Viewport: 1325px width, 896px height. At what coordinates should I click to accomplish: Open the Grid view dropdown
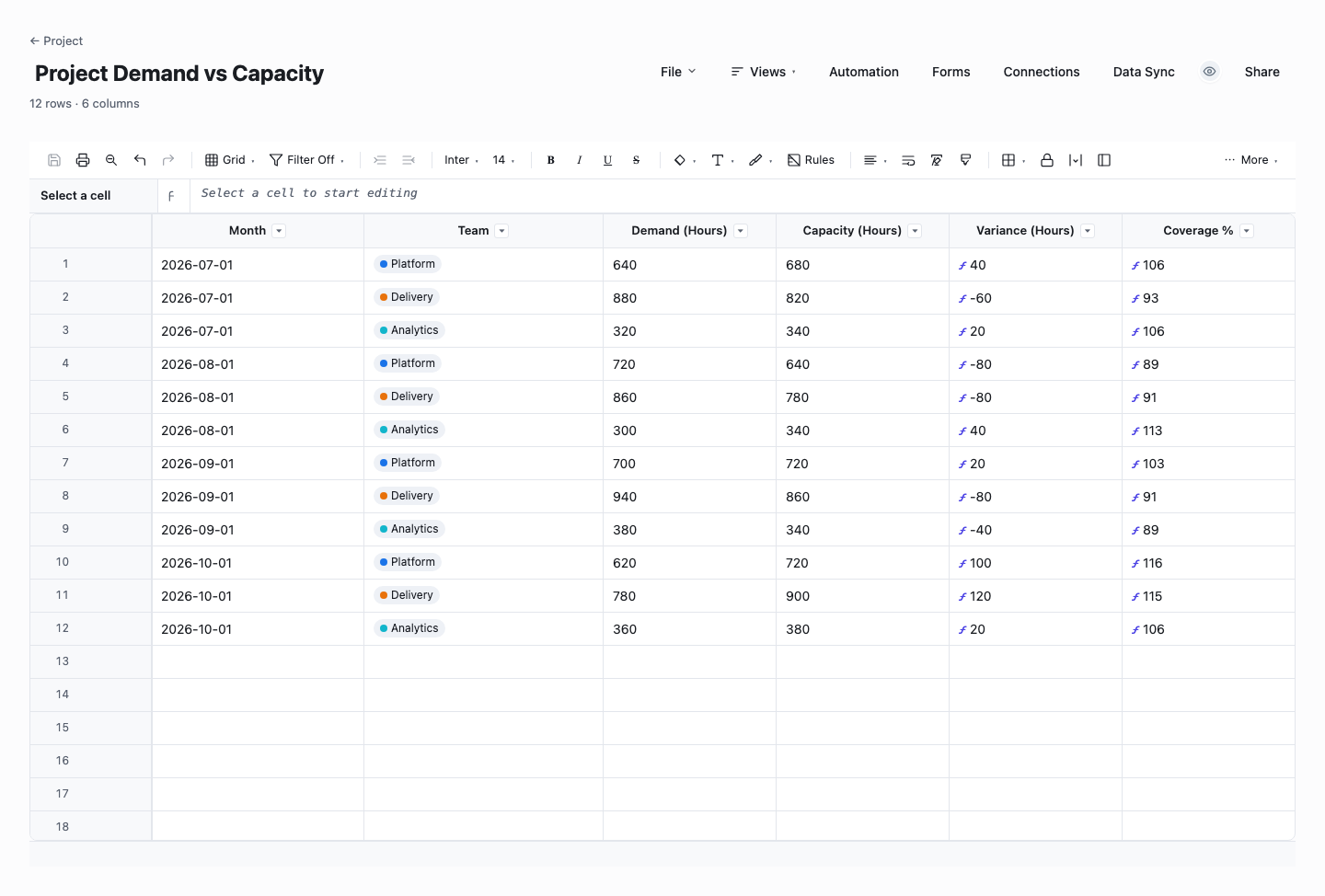click(x=230, y=160)
